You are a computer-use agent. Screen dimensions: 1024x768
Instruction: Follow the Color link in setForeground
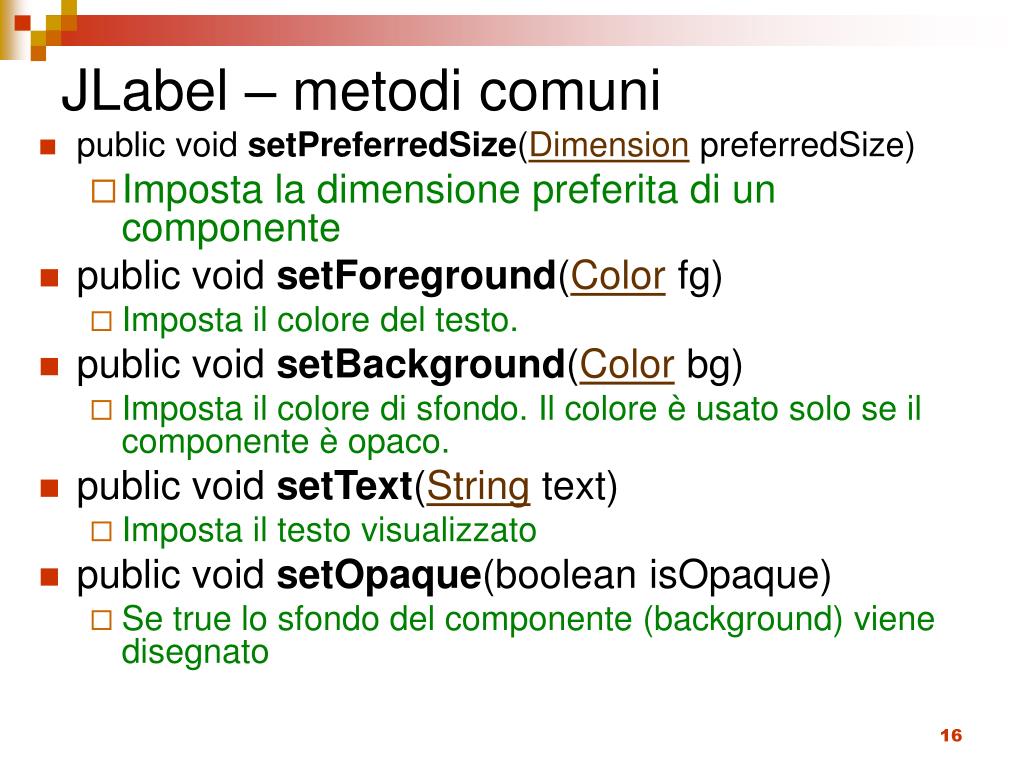617,276
